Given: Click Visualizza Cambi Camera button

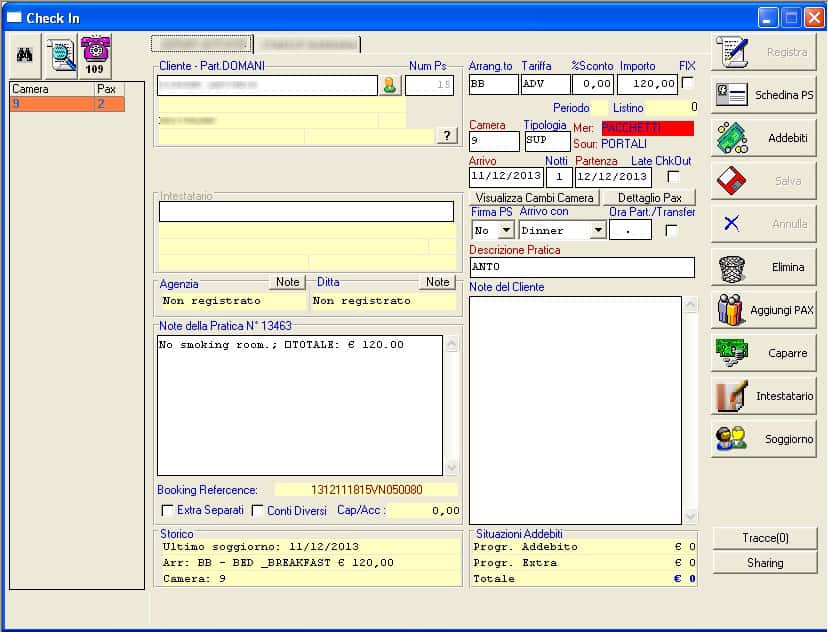Looking at the screenshot, I should (x=535, y=198).
